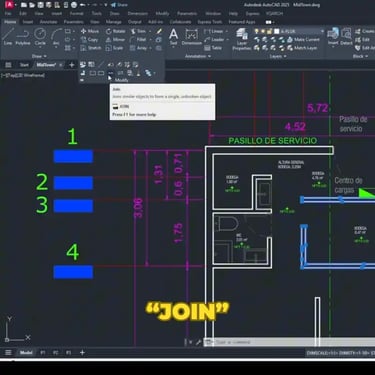The image size is (375, 375).
Task: Click the Erase tool beside Trim
Action: point(159,31)
